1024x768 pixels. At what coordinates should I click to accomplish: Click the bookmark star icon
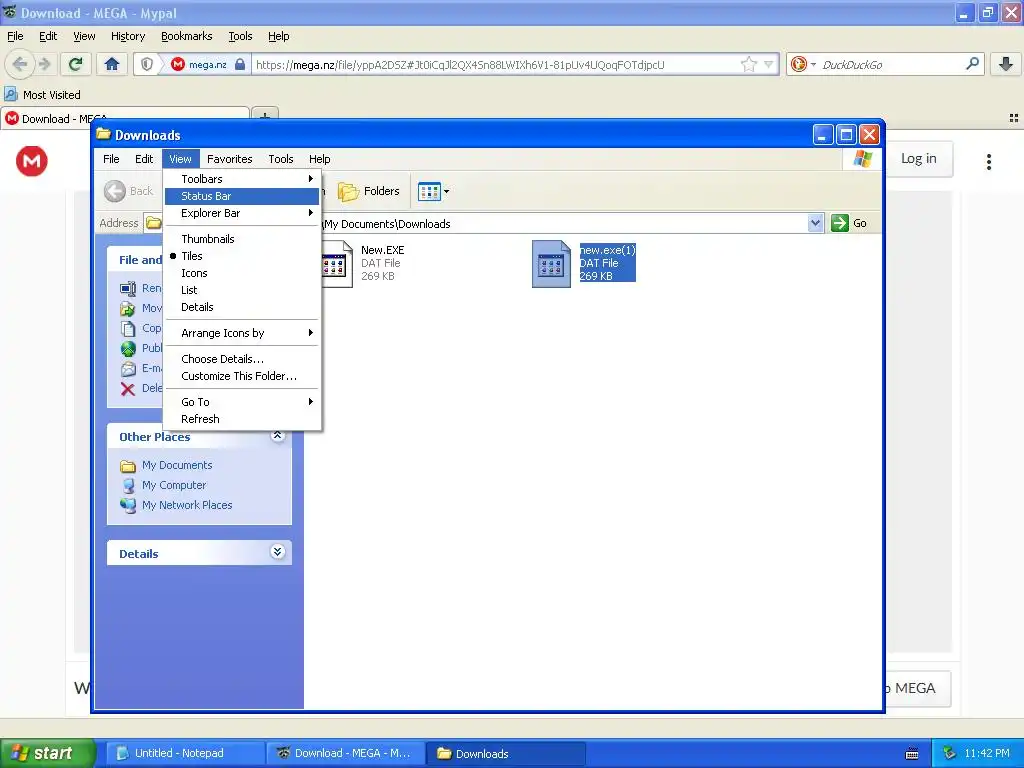coord(748,64)
